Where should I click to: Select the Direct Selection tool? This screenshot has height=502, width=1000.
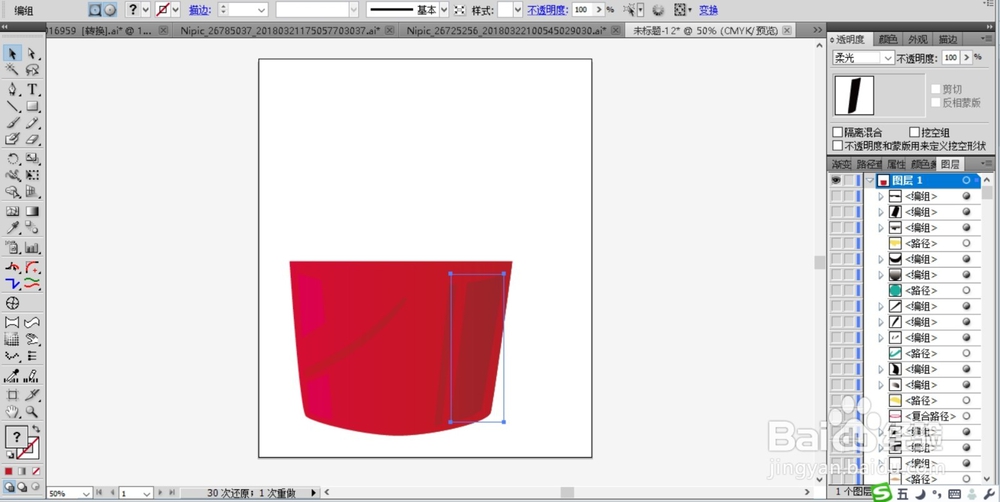33,54
